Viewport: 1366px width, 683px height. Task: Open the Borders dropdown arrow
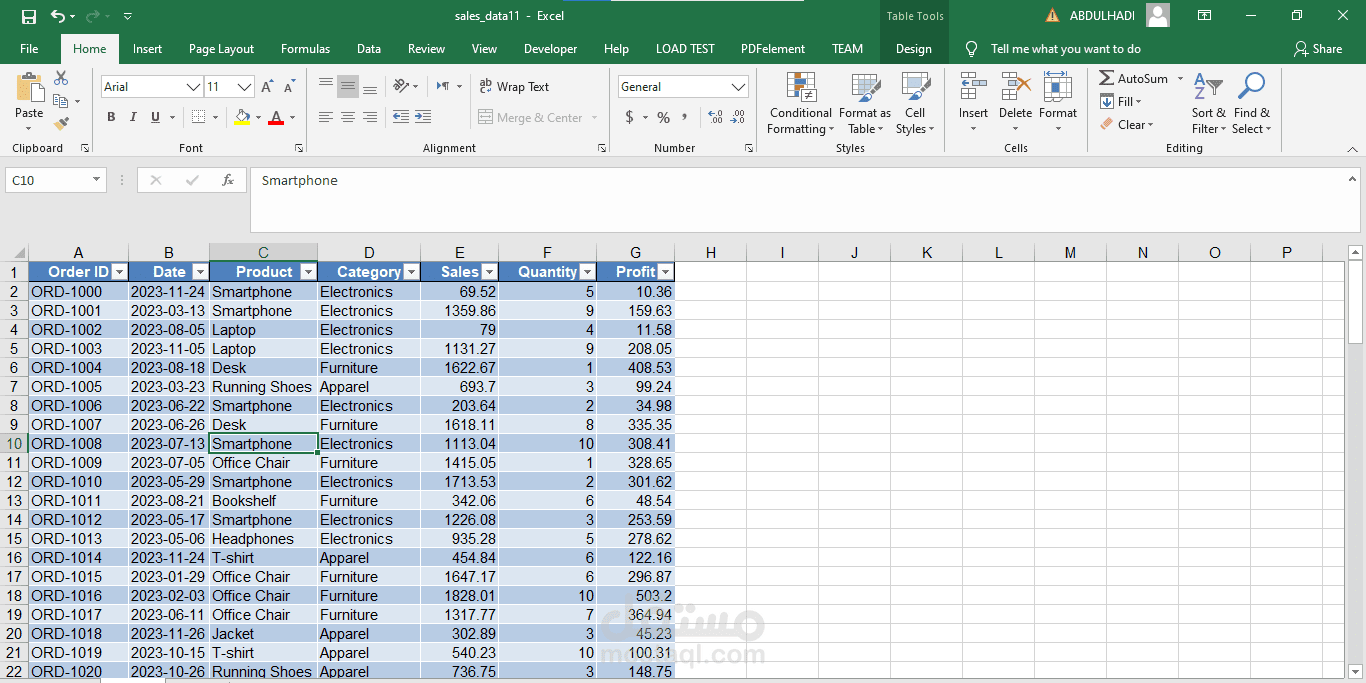215,117
